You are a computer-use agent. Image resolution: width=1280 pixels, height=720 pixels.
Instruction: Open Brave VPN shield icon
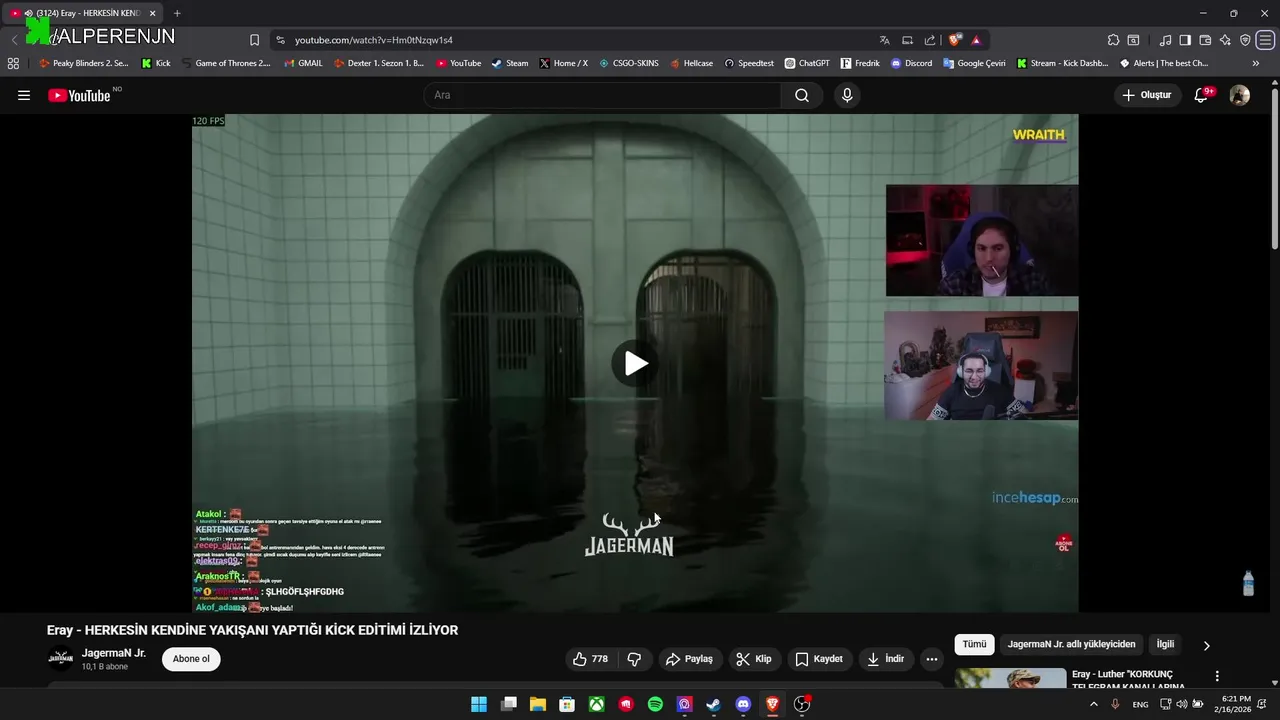pyautogui.click(x=1245, y=40)
